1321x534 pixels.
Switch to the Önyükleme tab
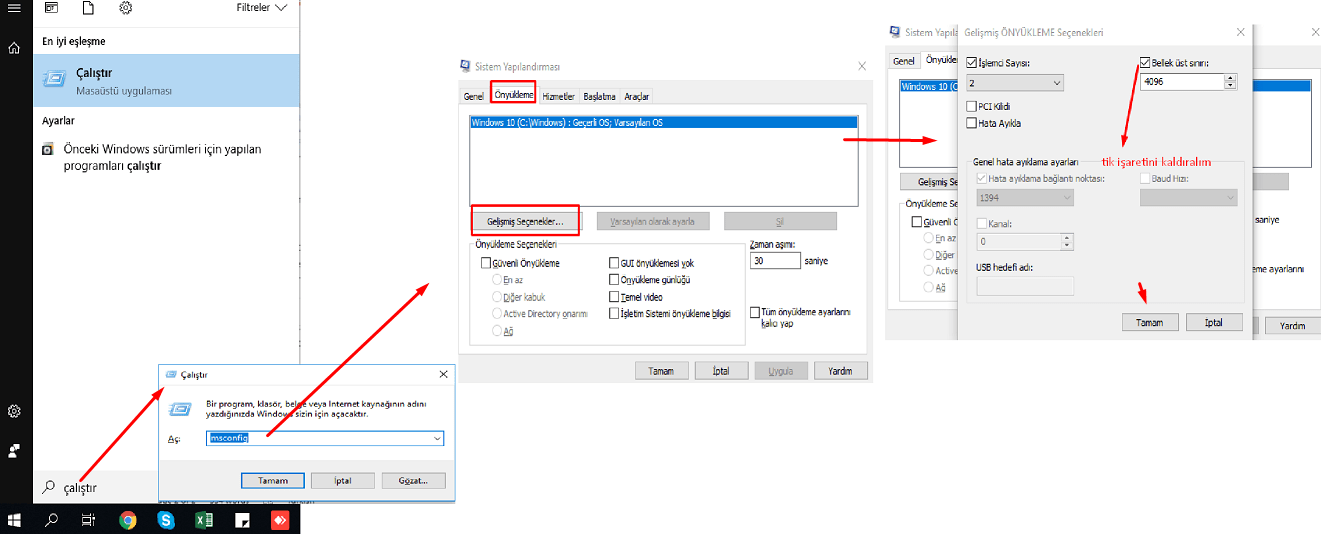click(x=514, y=95)
